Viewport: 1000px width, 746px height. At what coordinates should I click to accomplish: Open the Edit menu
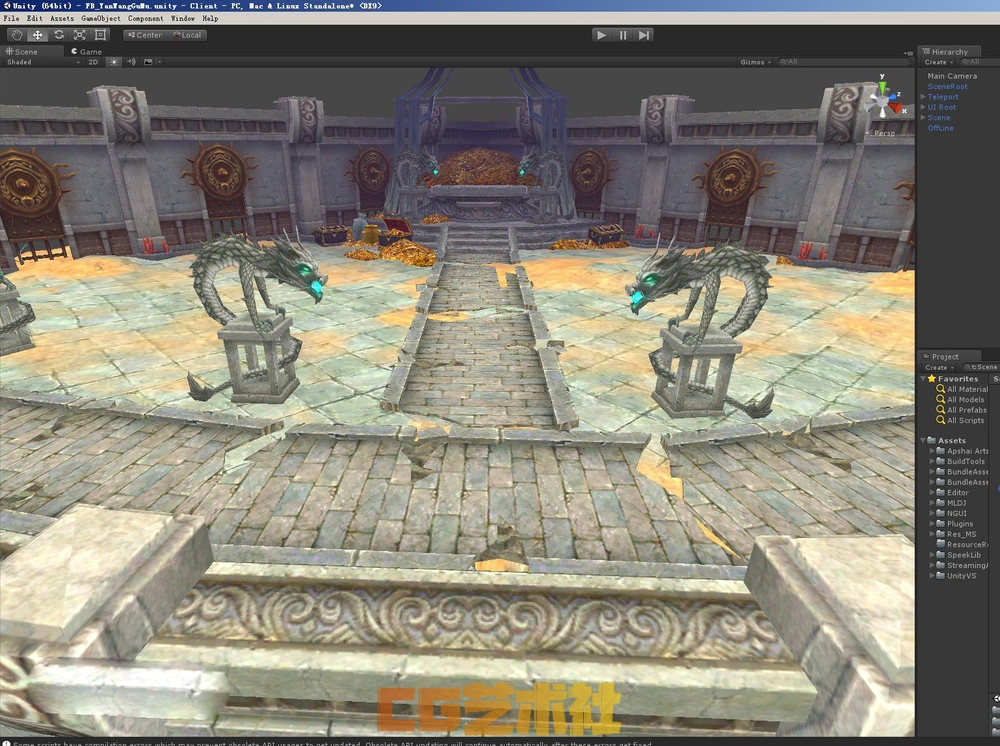(x=34, y=18)
